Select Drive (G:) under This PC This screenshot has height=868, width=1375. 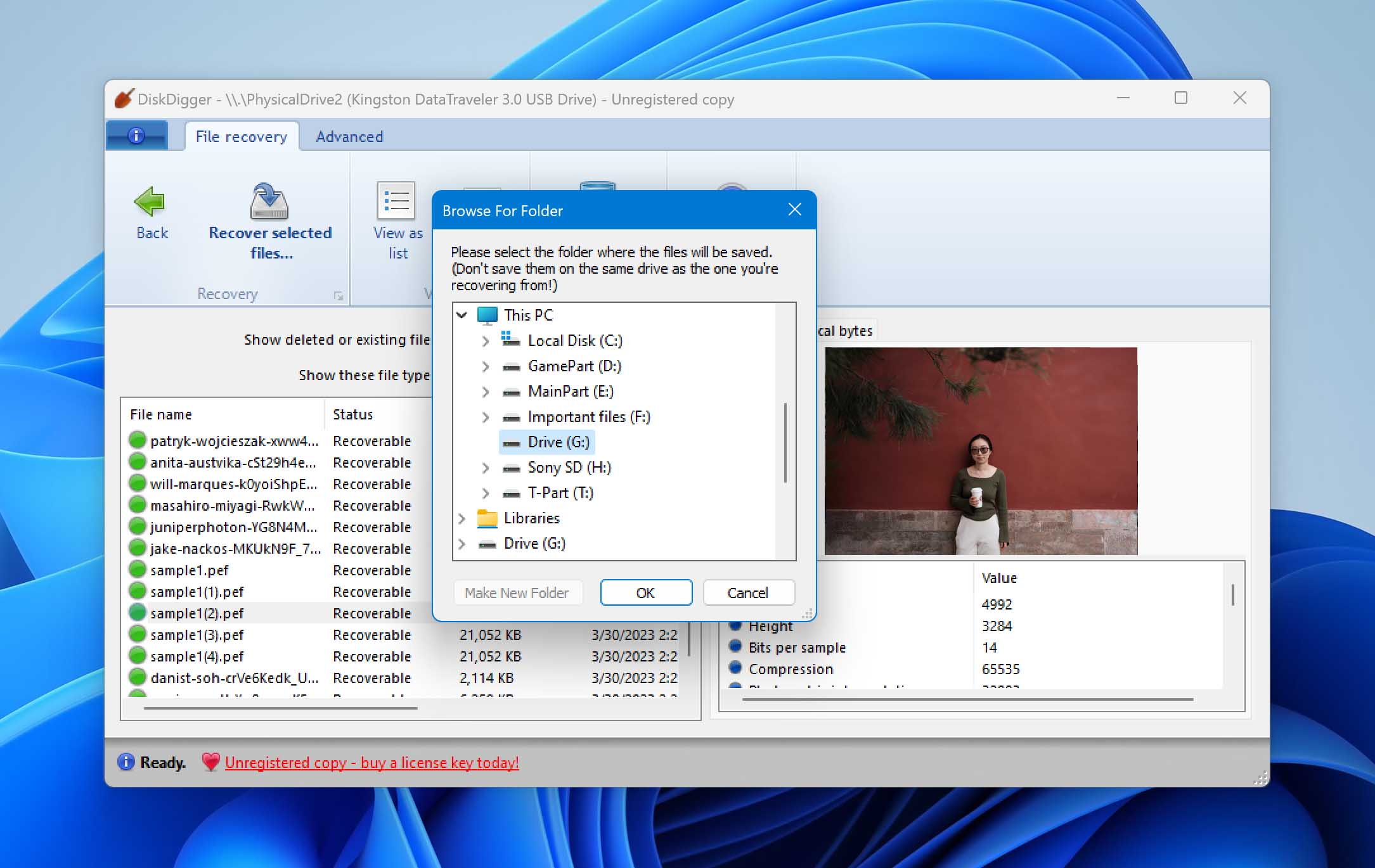[546, 442]
